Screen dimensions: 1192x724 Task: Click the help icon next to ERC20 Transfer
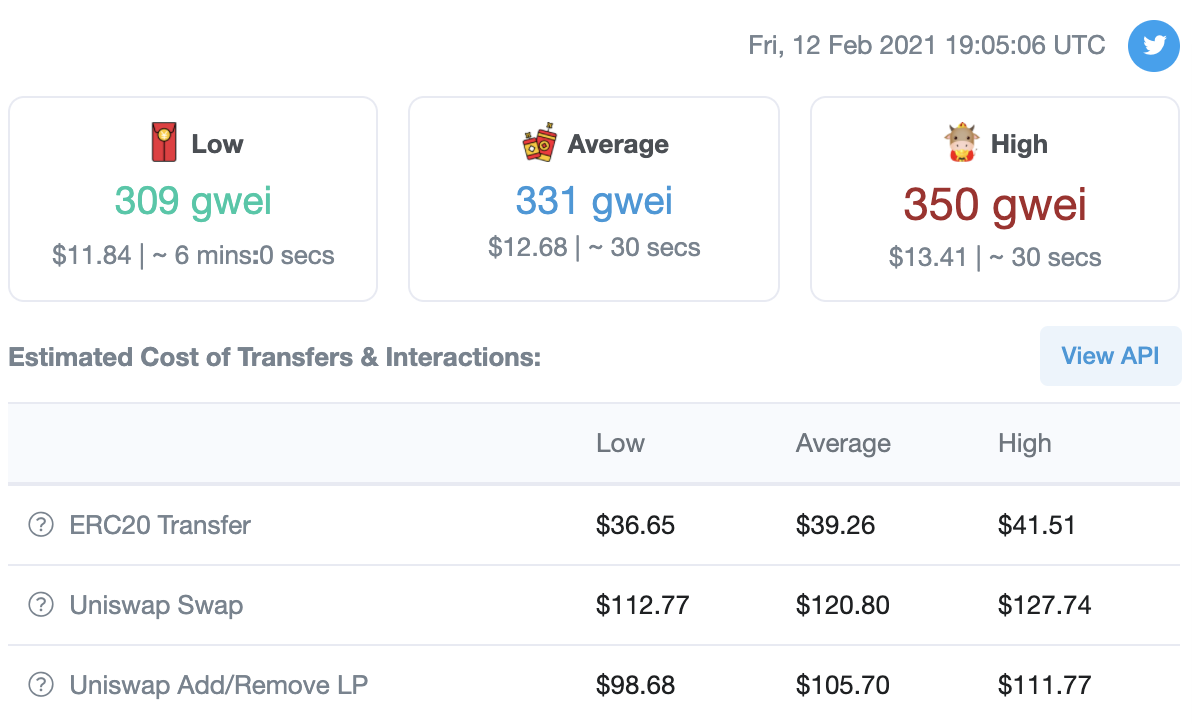click(x=41, y=525)
